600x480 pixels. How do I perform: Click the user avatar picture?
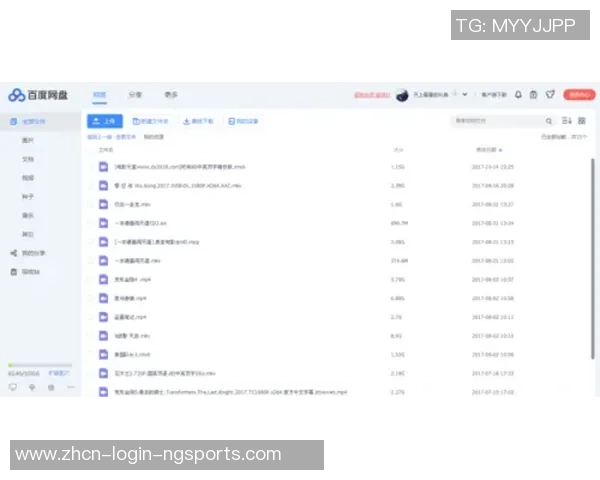(402, 95)
